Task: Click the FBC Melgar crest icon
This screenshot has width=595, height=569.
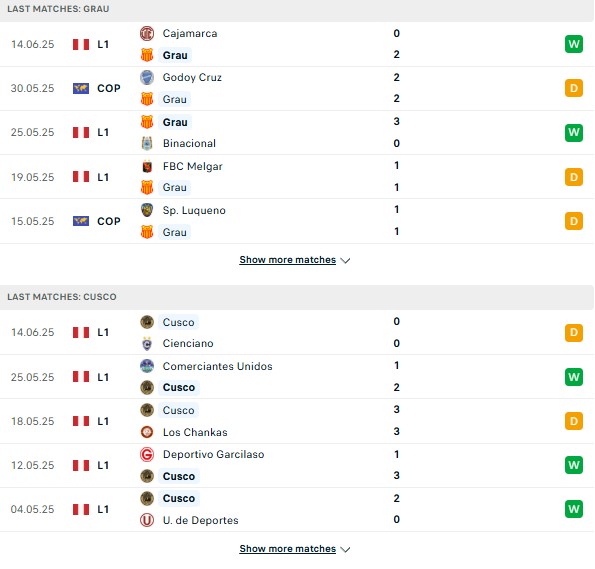Action: click(x=147, y=166)
